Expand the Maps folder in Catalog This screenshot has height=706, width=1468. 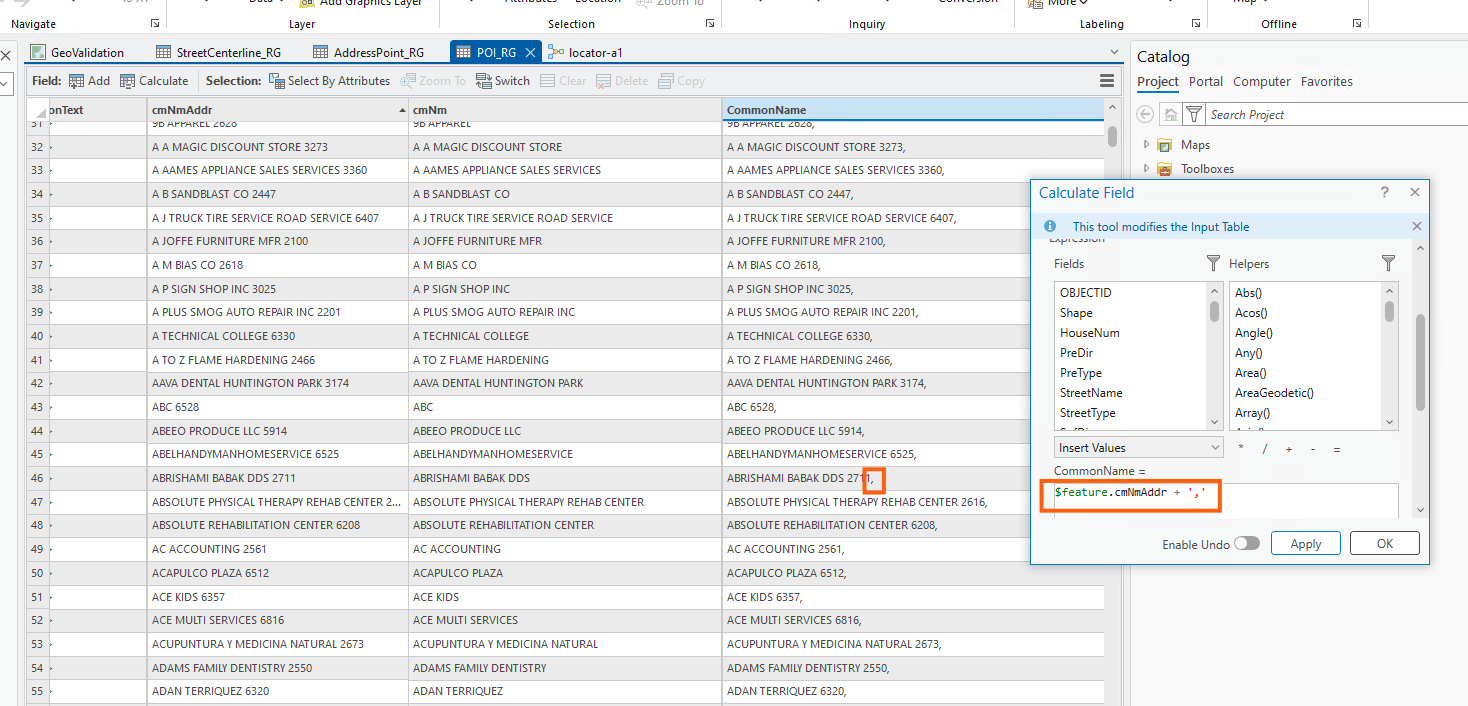click(1147, 145)
